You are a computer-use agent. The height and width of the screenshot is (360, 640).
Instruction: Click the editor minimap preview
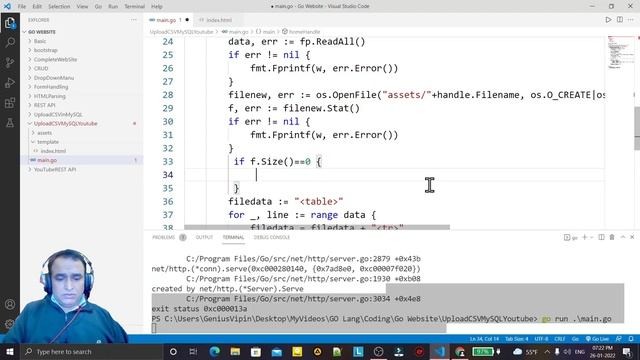point(620,52)
